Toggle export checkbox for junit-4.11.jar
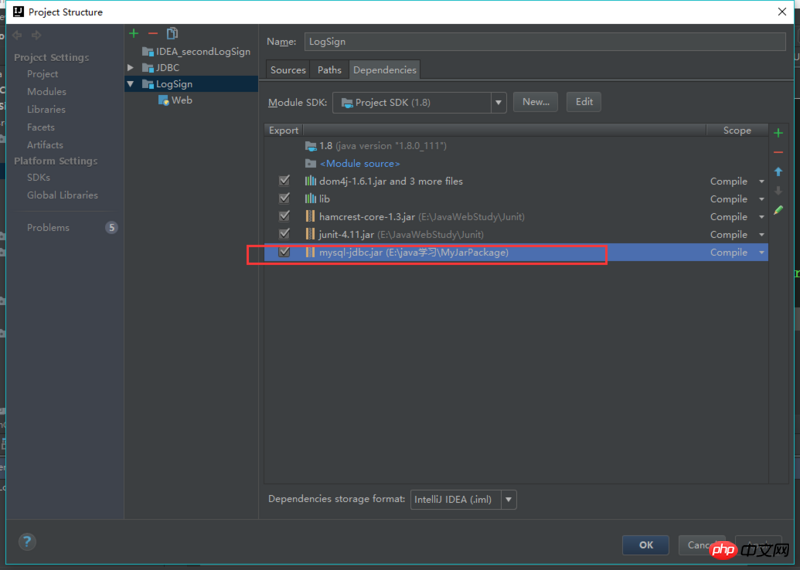Screen dimensions: 800x570 284,234
